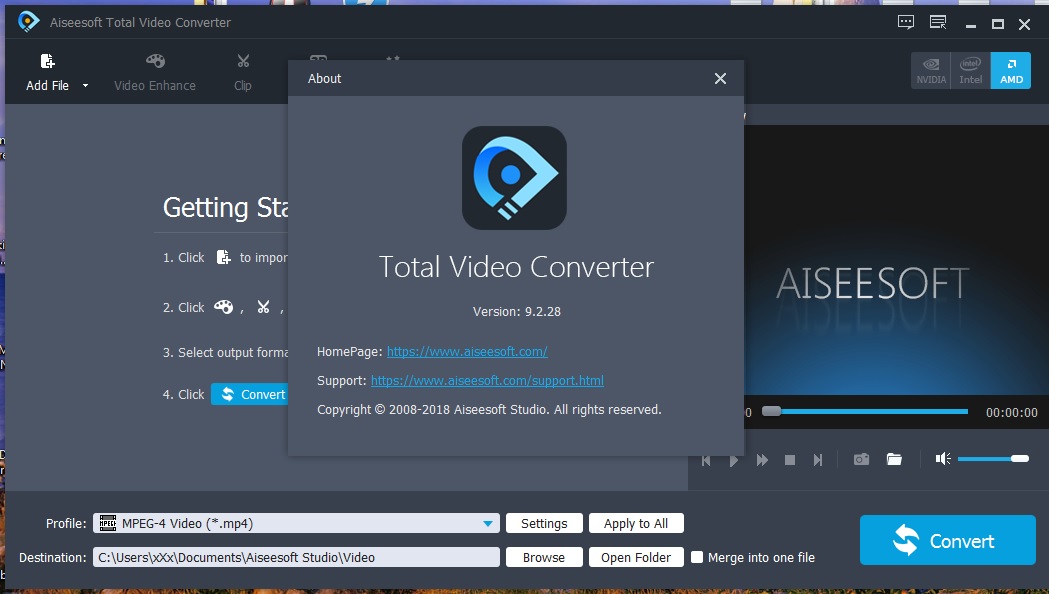
Task: Click the Settings button for profile
Action: click(x=544, y=522)
